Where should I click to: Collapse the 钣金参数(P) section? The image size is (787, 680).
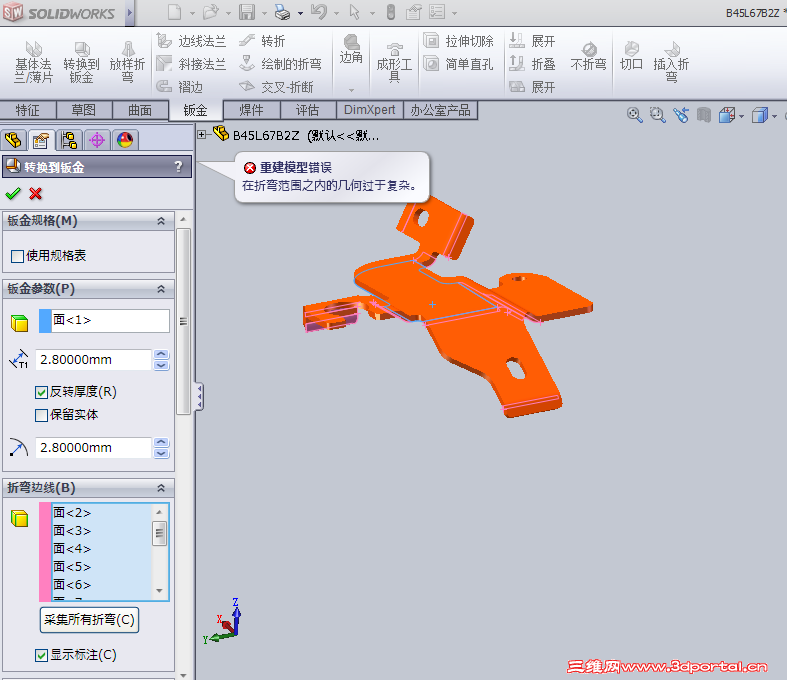pos(161,289)
